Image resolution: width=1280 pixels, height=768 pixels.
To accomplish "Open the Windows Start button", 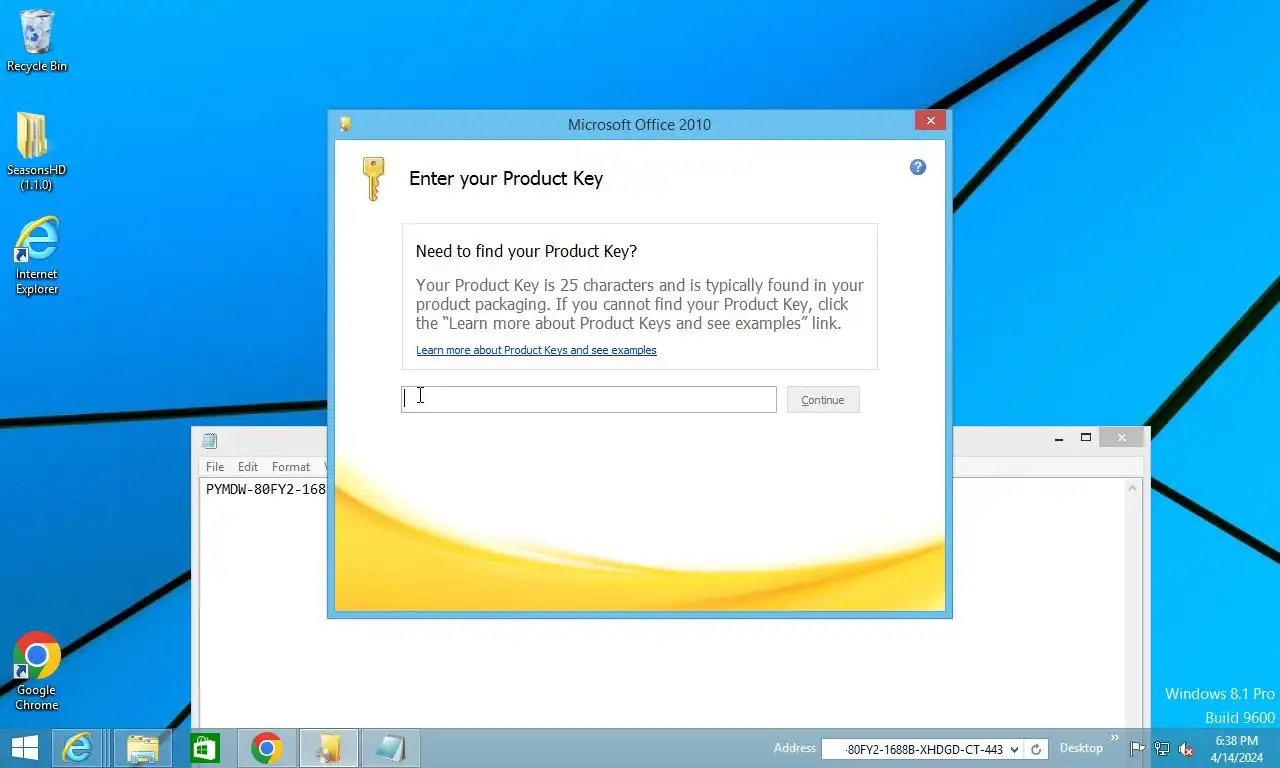I will (25, 748).
